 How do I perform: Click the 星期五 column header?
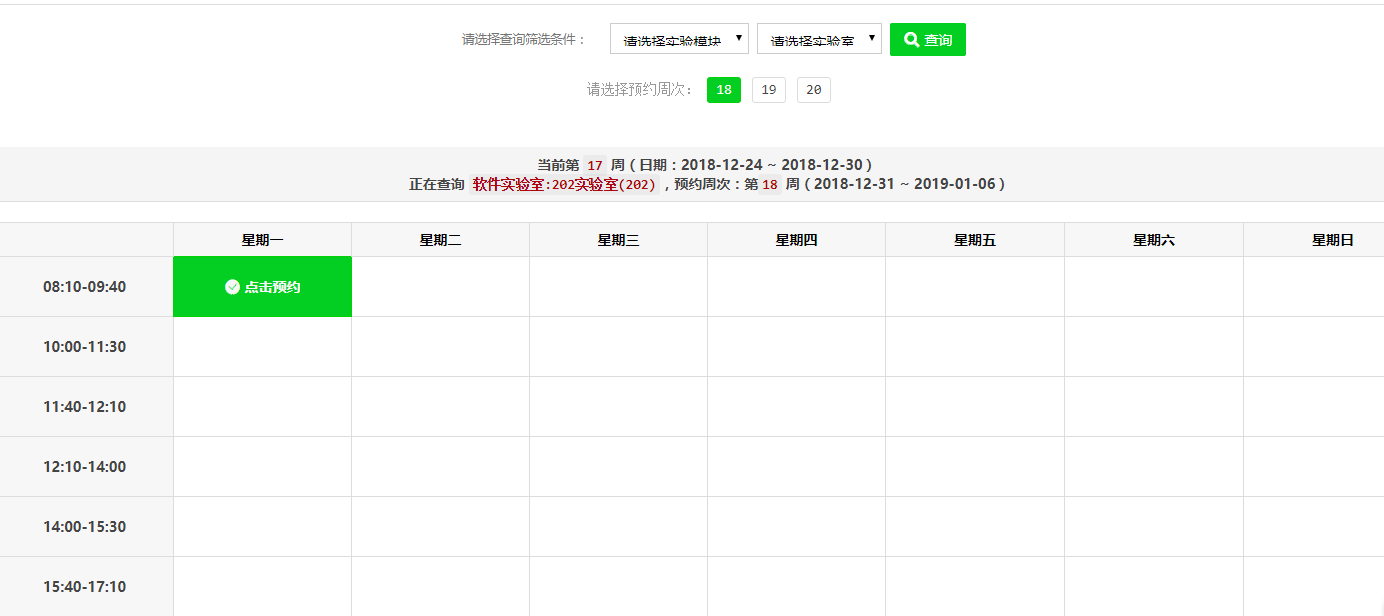(x=974, y=240)
